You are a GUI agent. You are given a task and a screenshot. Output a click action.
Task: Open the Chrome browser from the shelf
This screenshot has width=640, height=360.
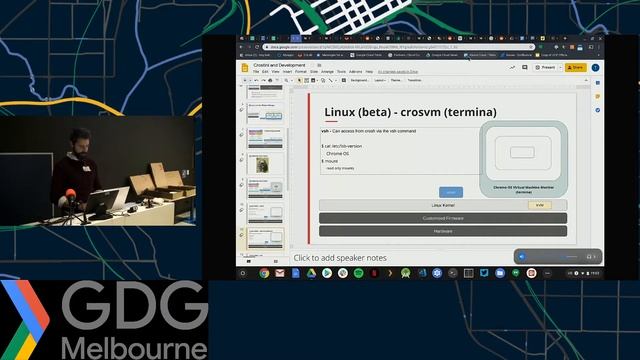[264, 273]
